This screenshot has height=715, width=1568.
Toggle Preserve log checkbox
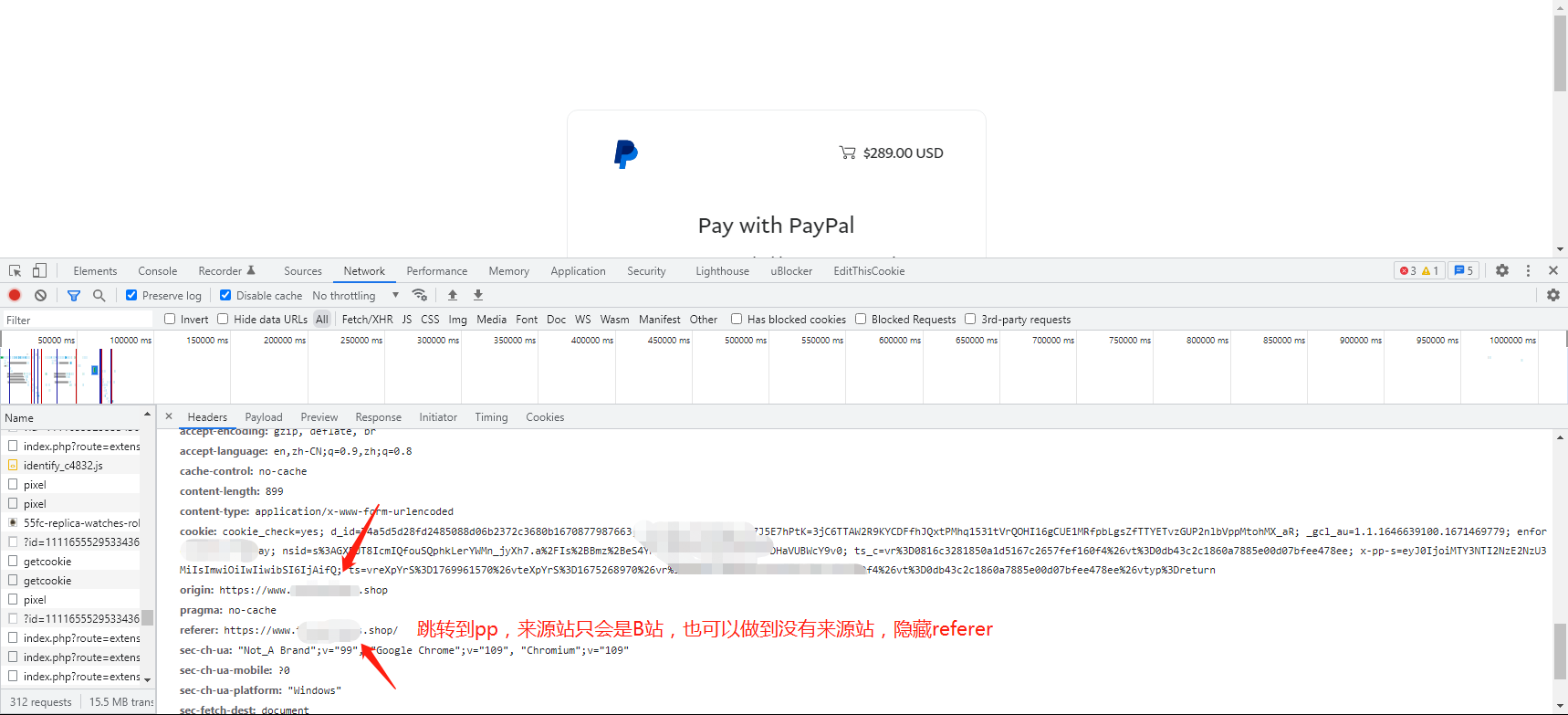pyautogui.click(x=131, y=295)
